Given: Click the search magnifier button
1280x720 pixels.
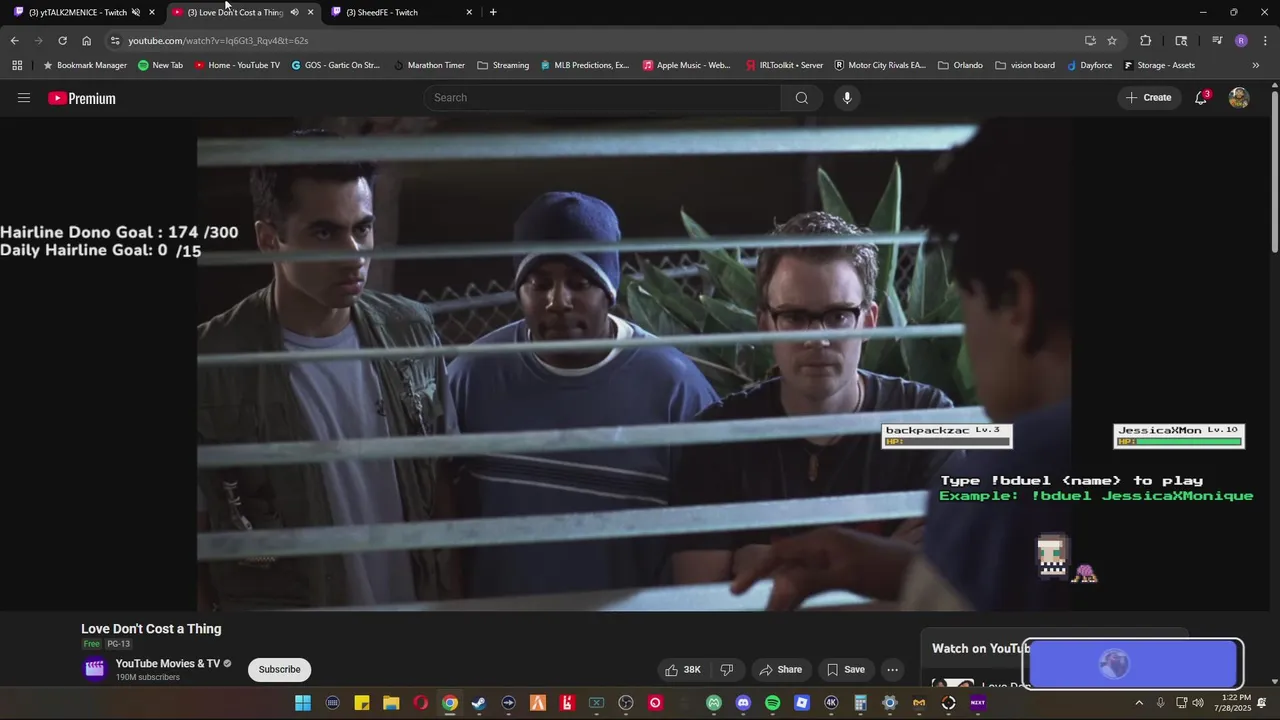Looking at the screenshot, I should coord(801,98).
